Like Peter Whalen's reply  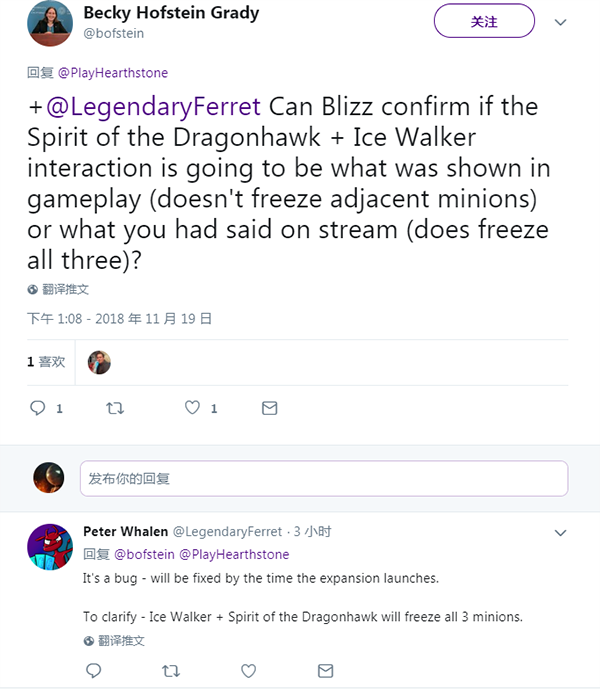click(x=248, y=671)
